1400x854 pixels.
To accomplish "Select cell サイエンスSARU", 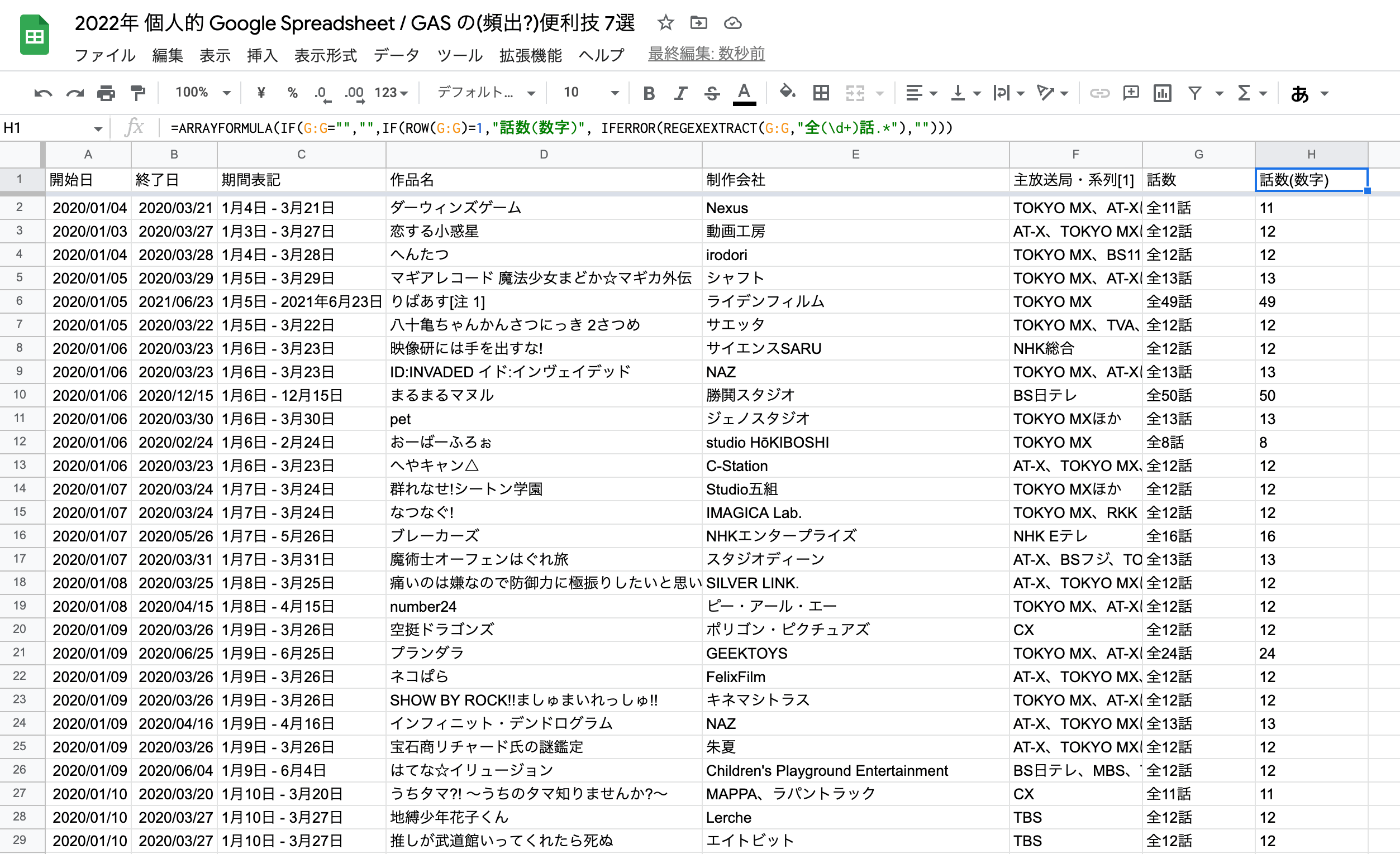I will tap(856, 349).
